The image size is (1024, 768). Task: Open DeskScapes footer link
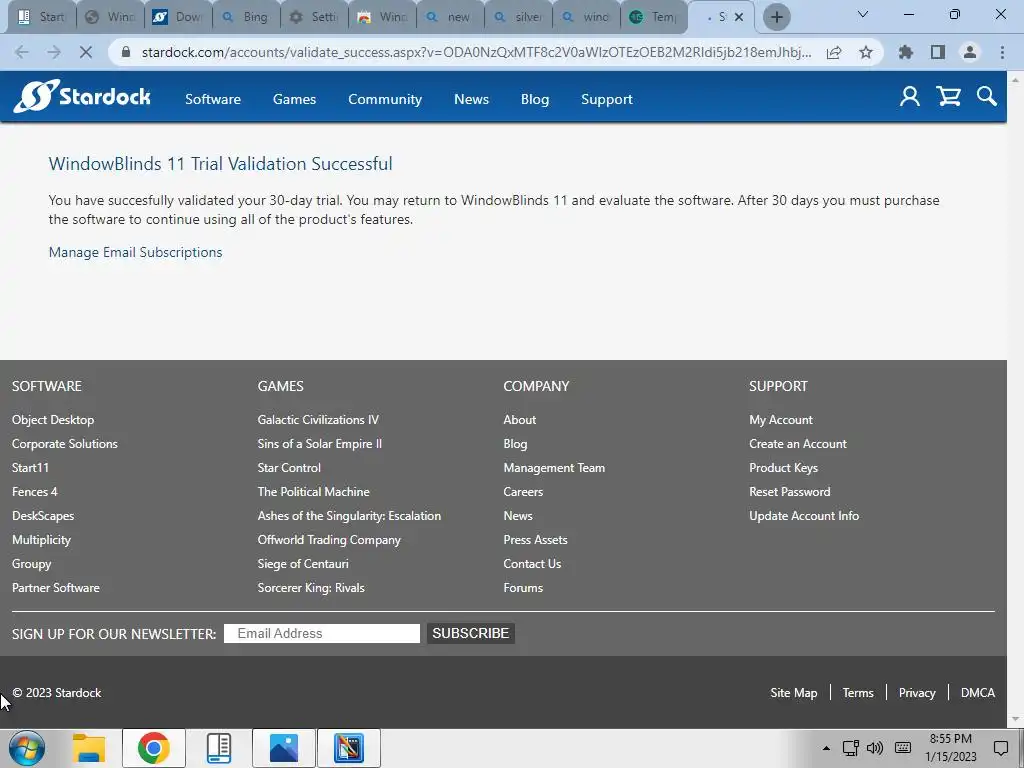[43, 516]
